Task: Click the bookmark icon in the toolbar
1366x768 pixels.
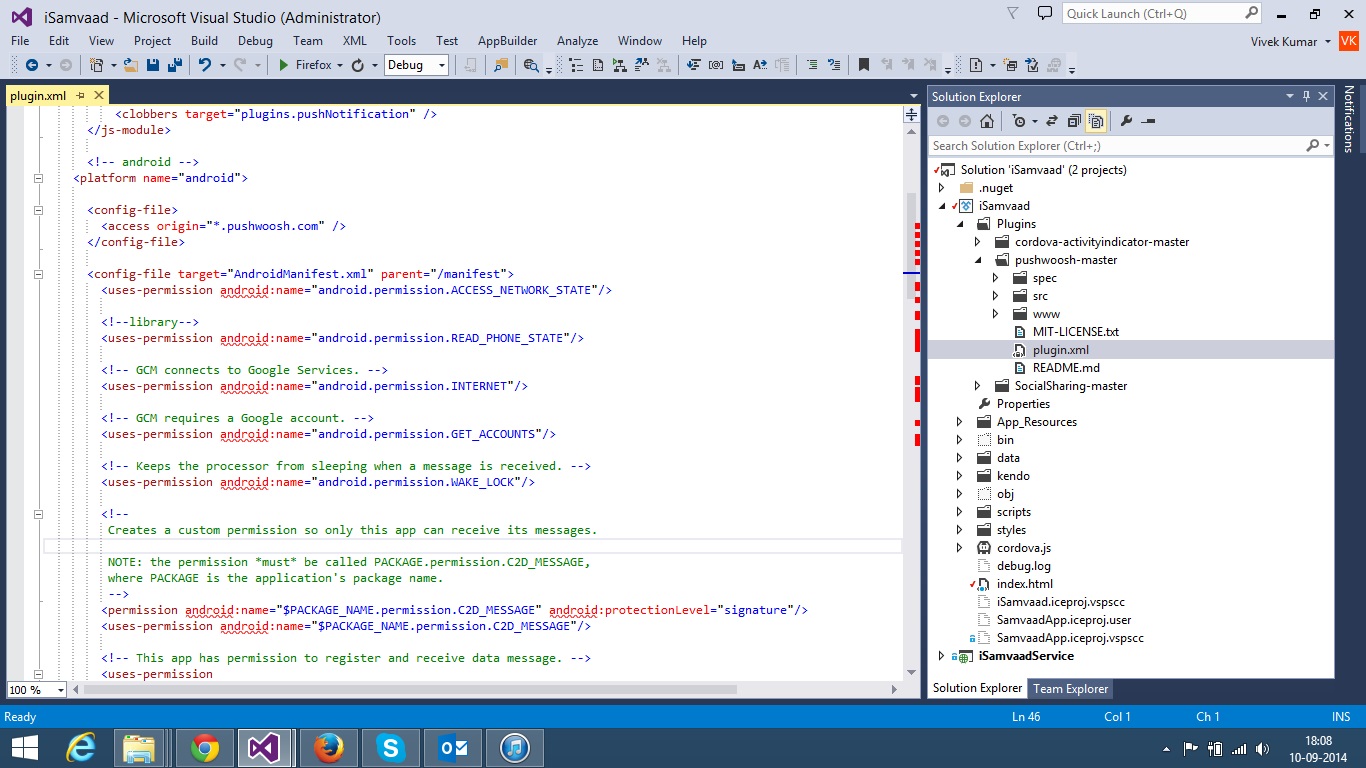Action: click(x=863, y=65)
